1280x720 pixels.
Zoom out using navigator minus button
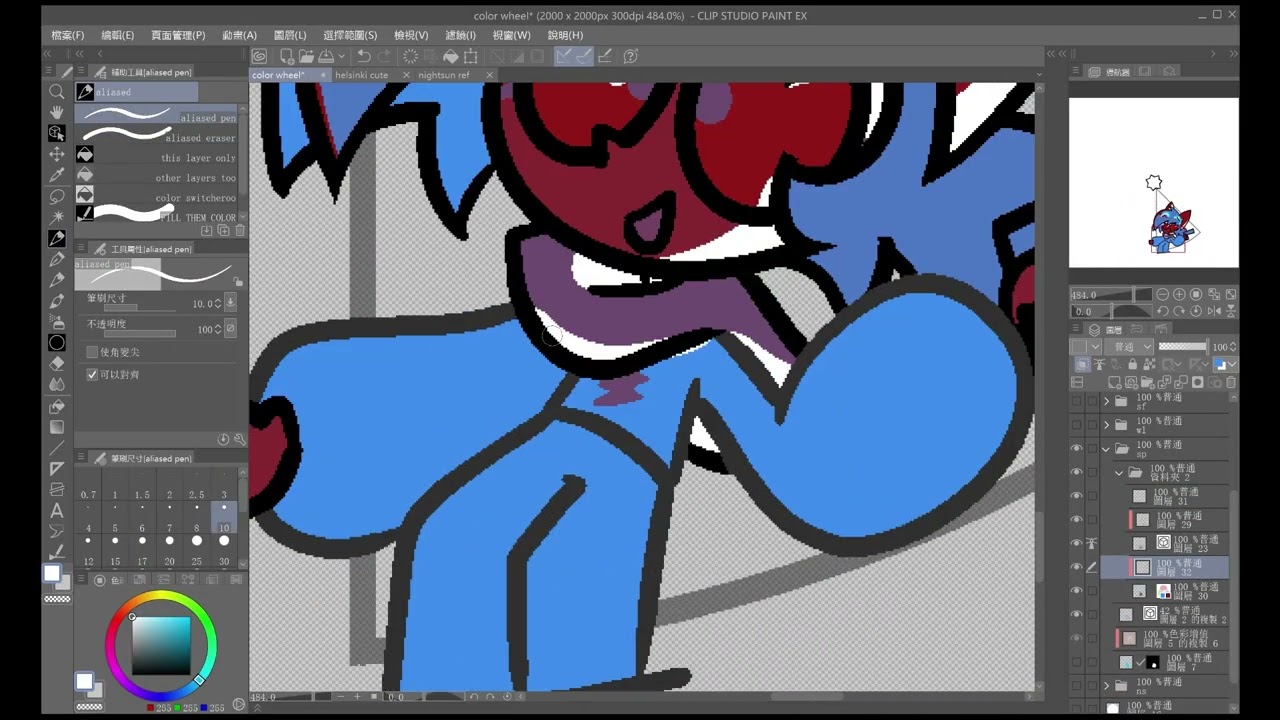[x=1163, y=295]
